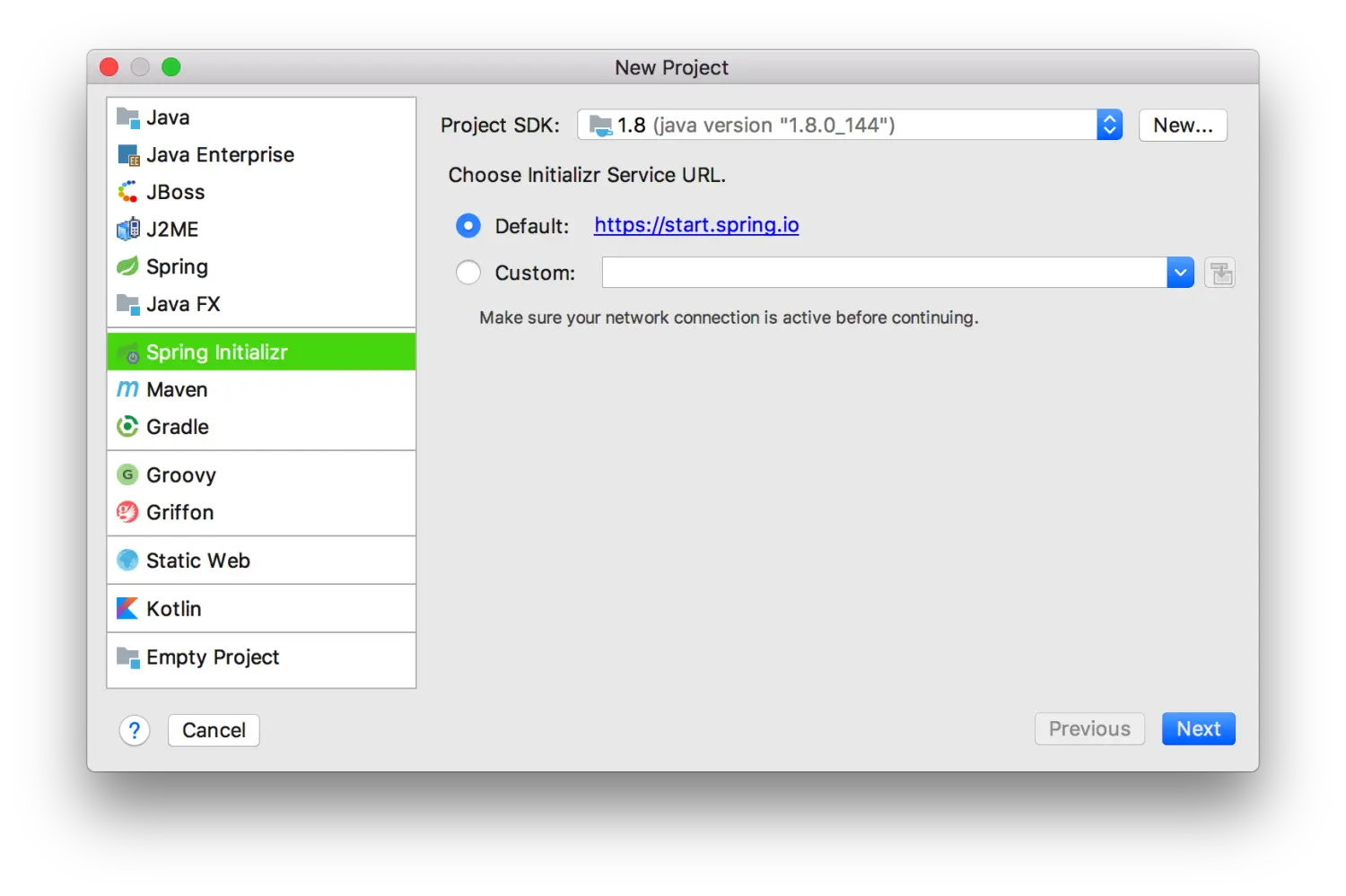Click the Empty Project folder icon
Viewport: 1346px width, 896px height.
128,657
